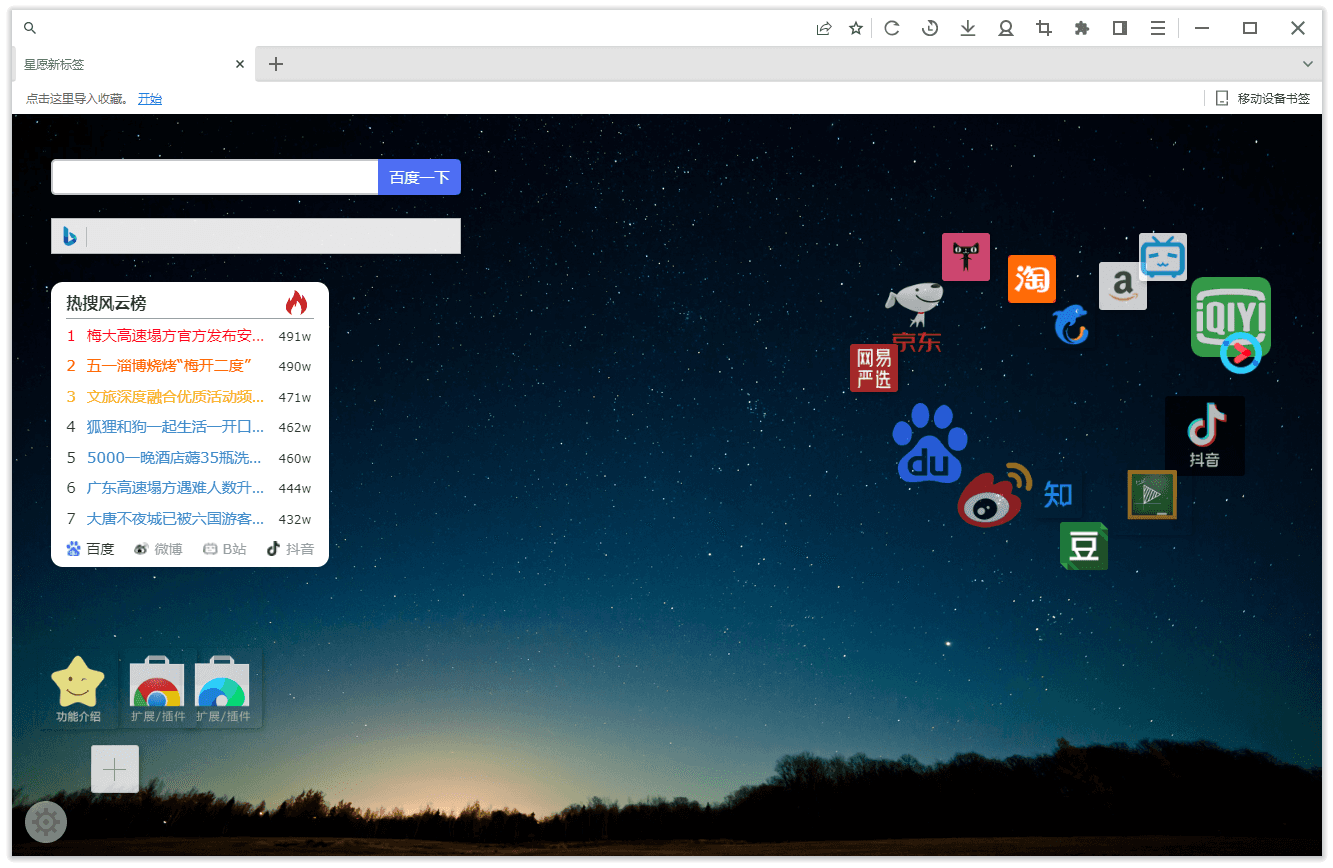Image resolution: width=1333 pixels, height=868 pixels.
Task: Click the browser extensions puzzle icon
Action: coord(1081,28)
